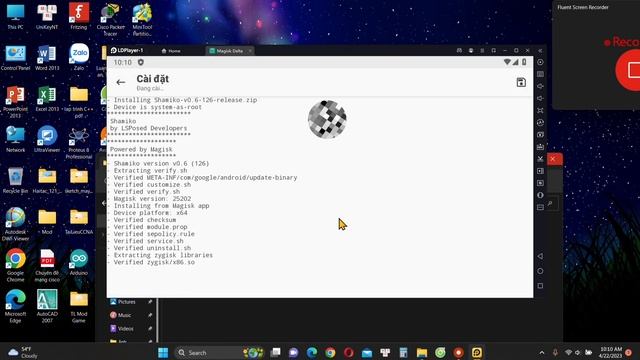Select the Network desktop icon
The width and height of the screenshot is (640, 360).
[x=15, y=140]
